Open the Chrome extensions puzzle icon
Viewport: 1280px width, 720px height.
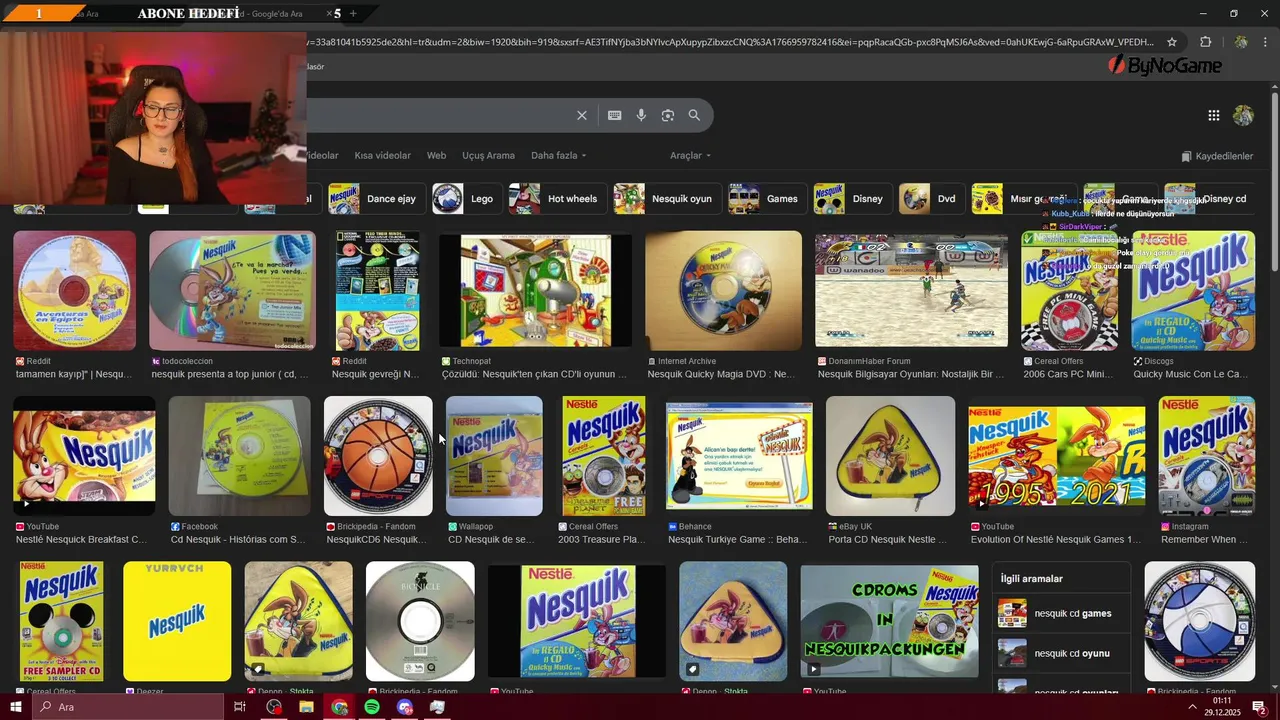tap(1205, 42)
